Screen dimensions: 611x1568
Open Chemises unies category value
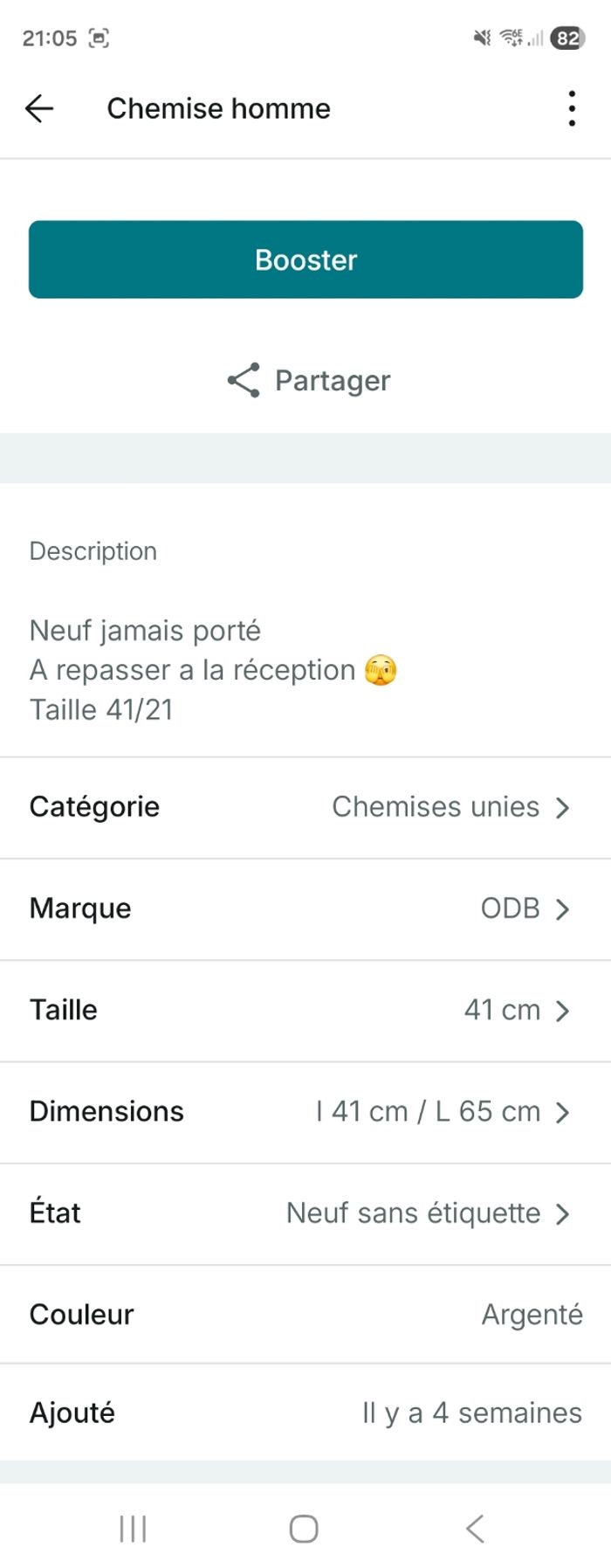point(436,807)
